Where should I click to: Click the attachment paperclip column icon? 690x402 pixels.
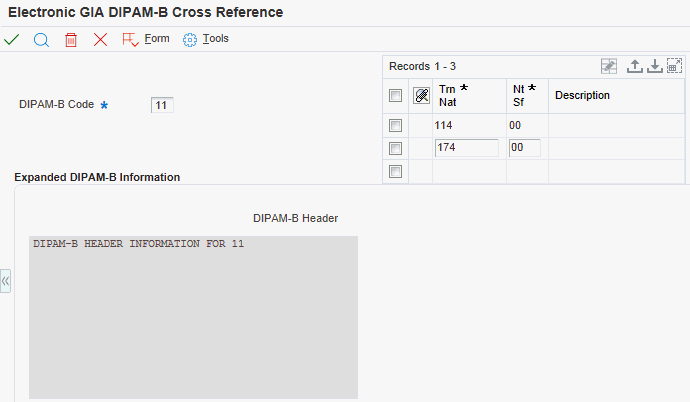422,95
